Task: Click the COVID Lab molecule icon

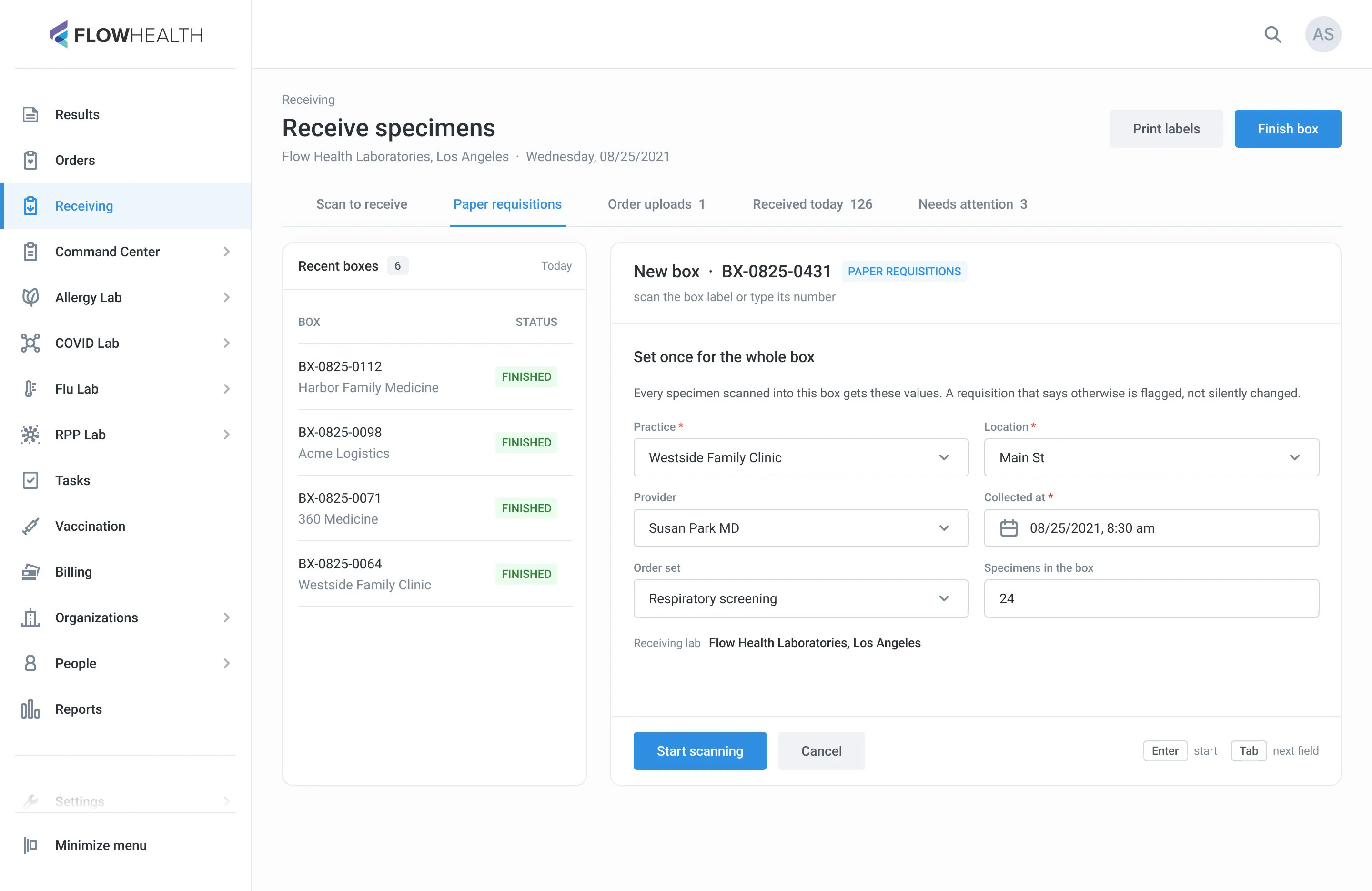Action: [x=30, y=343]
